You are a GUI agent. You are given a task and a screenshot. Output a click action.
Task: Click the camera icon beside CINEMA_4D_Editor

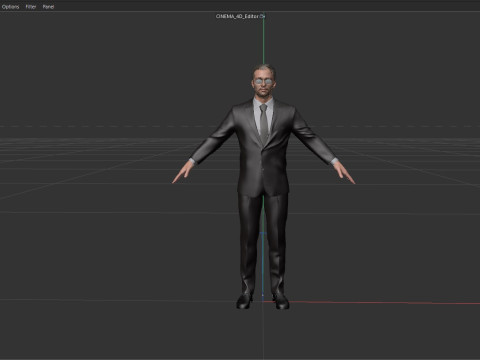[262, 16]
